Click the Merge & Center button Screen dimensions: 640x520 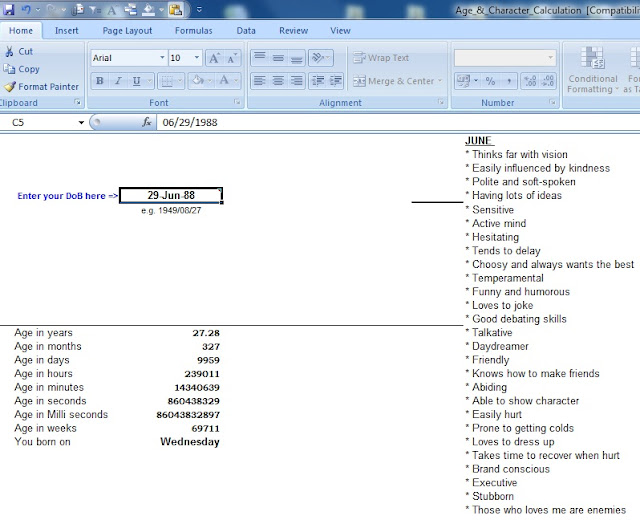(397, 81)
